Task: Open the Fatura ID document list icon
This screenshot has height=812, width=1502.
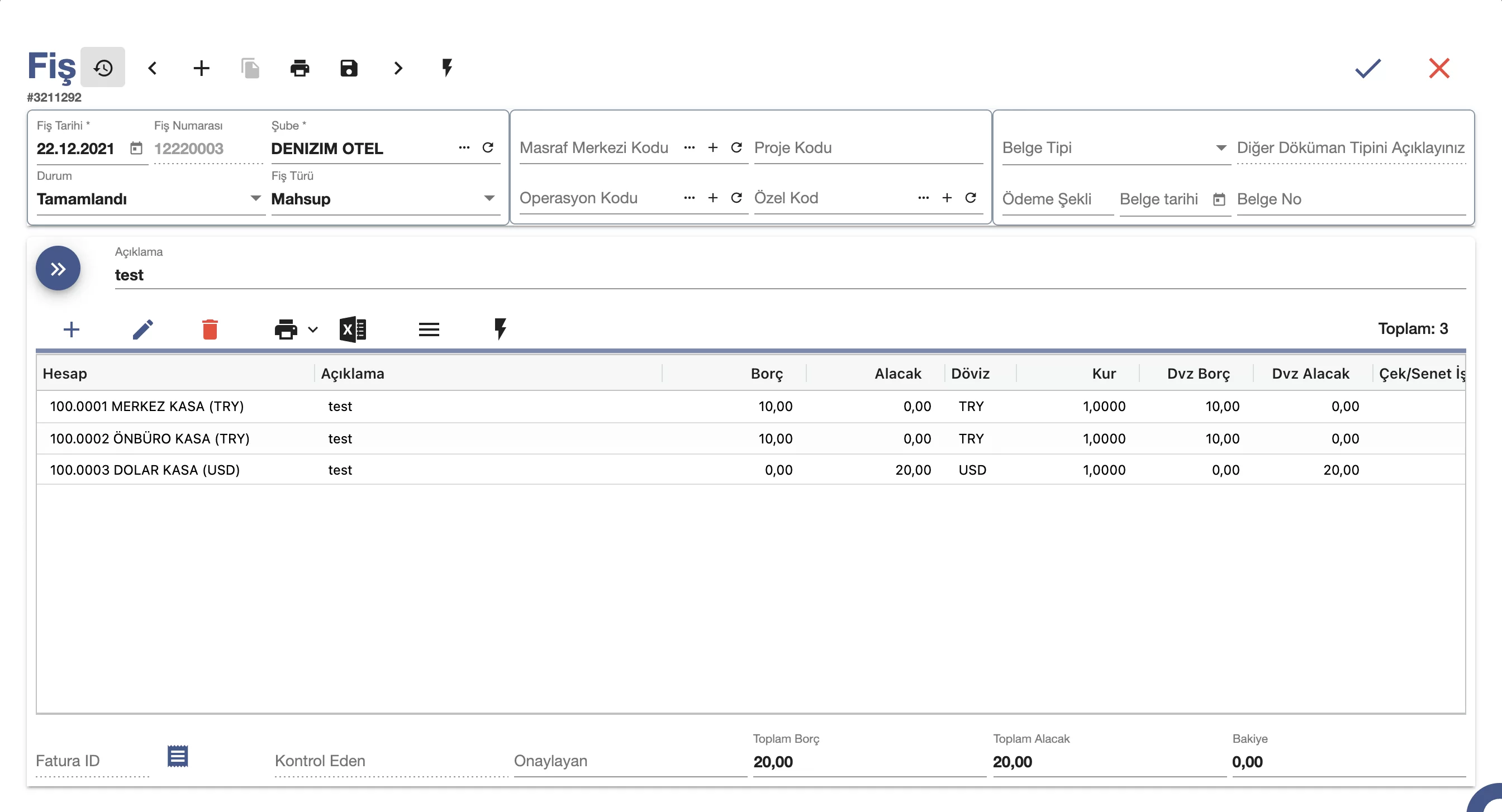Action: coord(177,757)
